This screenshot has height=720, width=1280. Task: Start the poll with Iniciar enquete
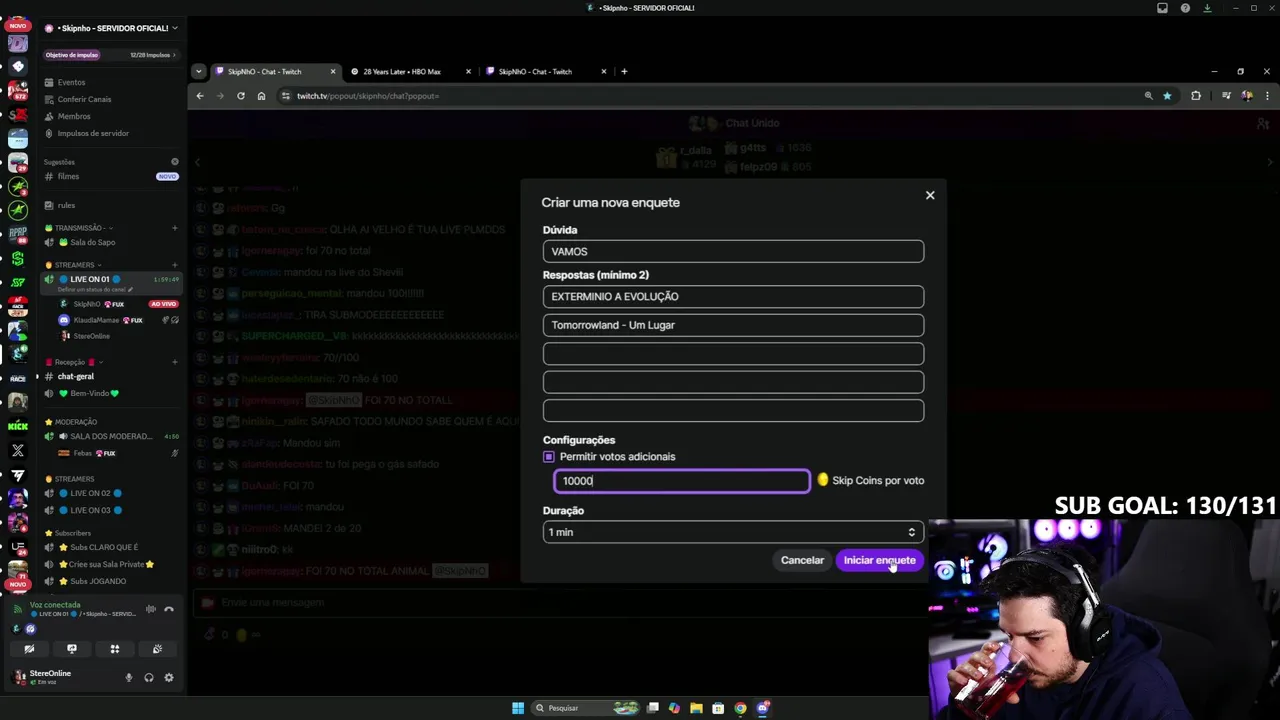click(x=879, y=560)
